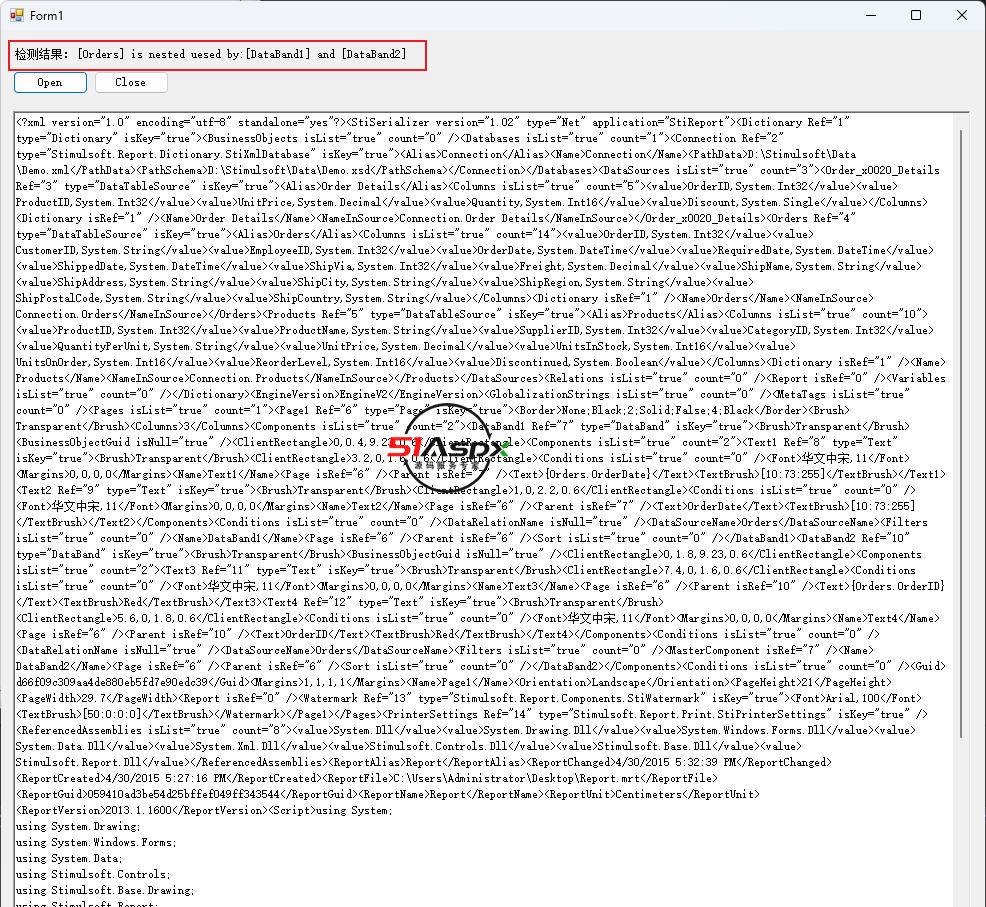Close the Form1 window with X

click(x=962, y=15)
